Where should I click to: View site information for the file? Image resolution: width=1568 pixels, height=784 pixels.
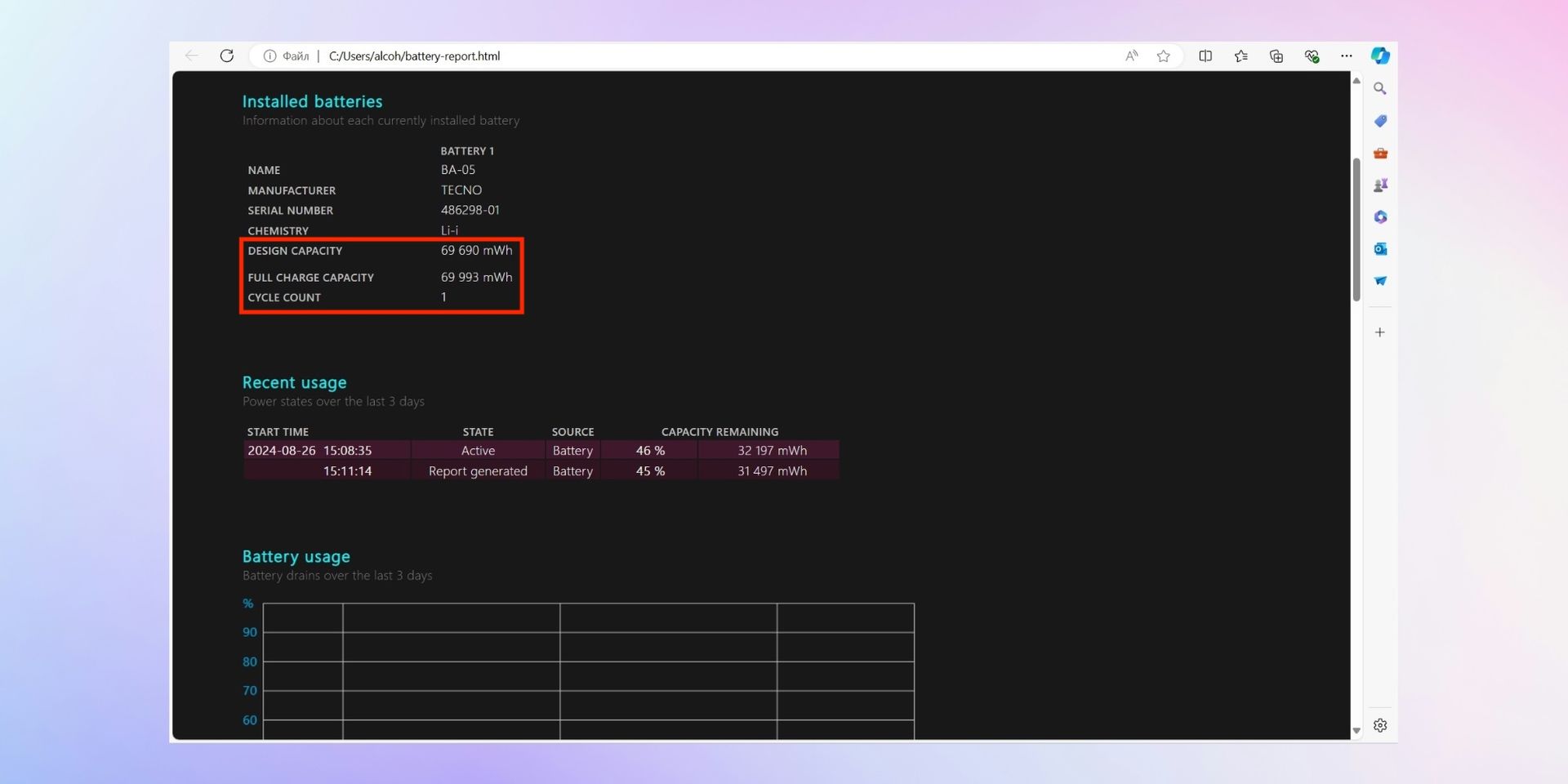(x=269, y=56)
